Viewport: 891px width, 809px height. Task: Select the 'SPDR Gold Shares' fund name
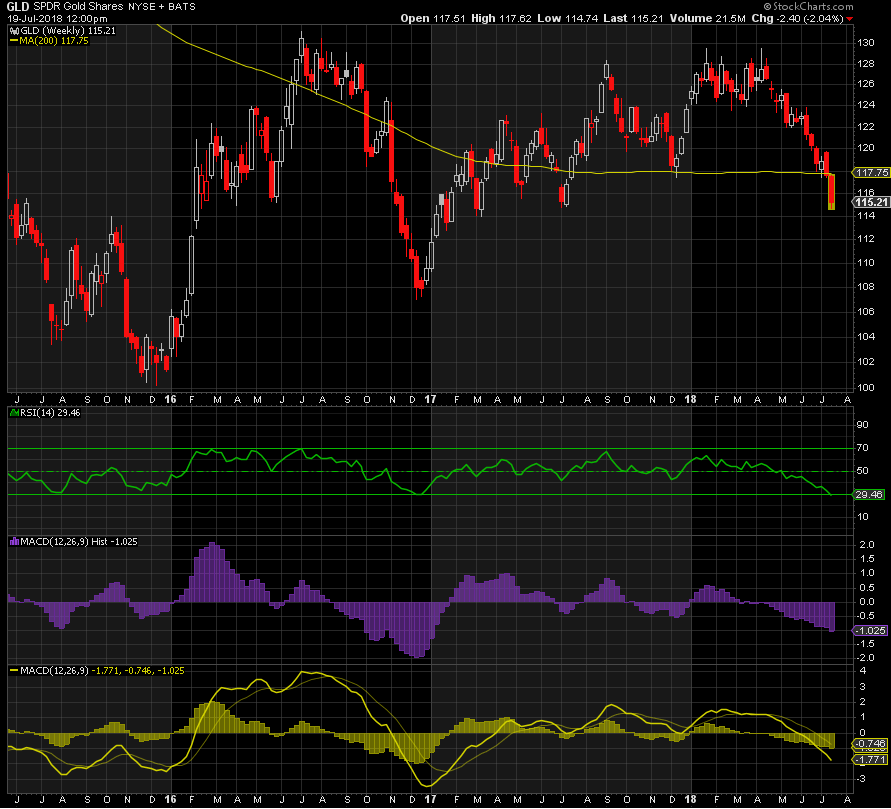(x=78, y=6)
